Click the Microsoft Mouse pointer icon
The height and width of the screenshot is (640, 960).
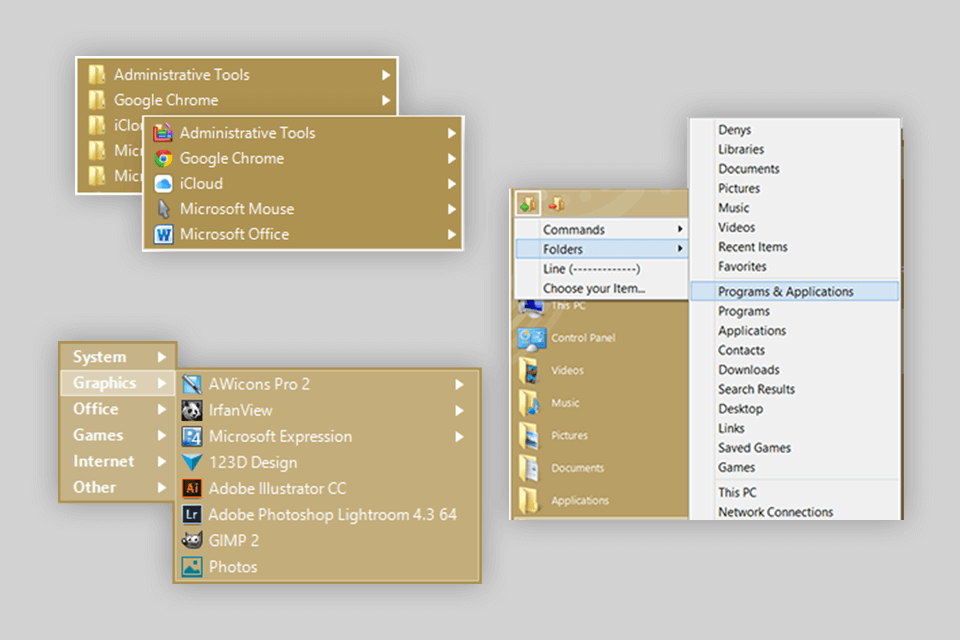tap(163, 209)
